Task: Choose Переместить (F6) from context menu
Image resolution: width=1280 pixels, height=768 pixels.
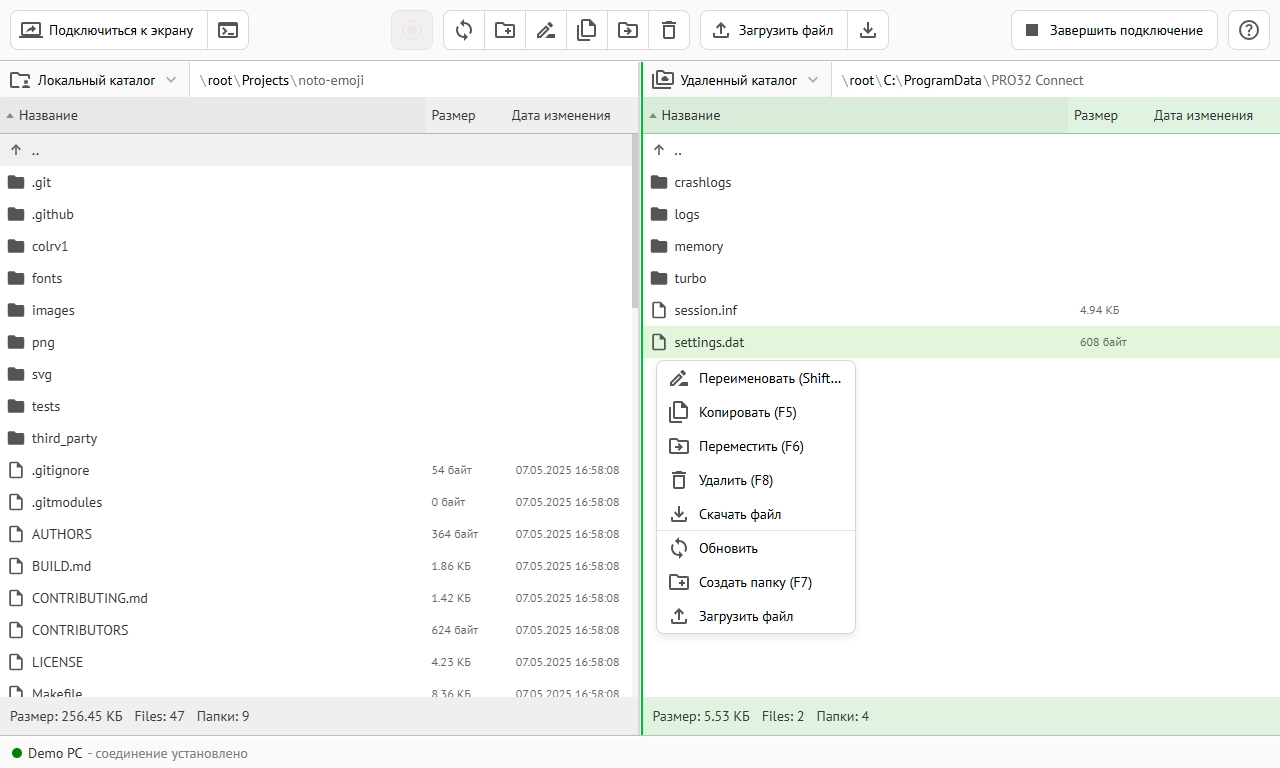Action: point(756,446)
